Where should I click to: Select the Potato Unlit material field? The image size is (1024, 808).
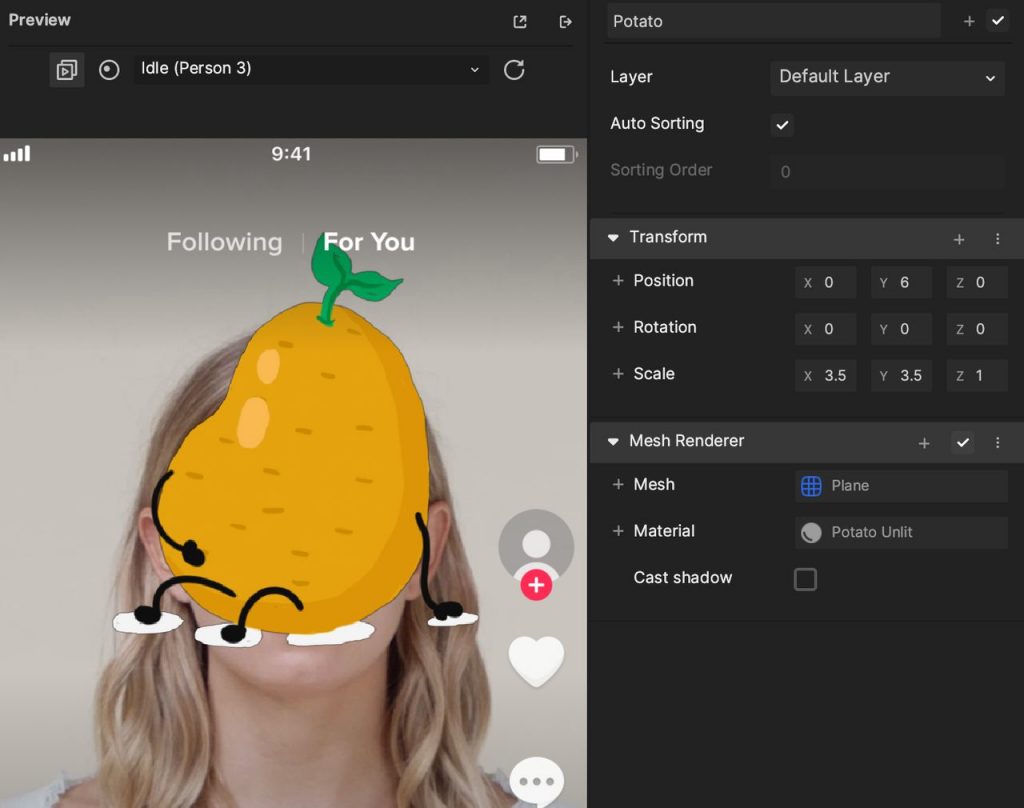pos(901,532)
